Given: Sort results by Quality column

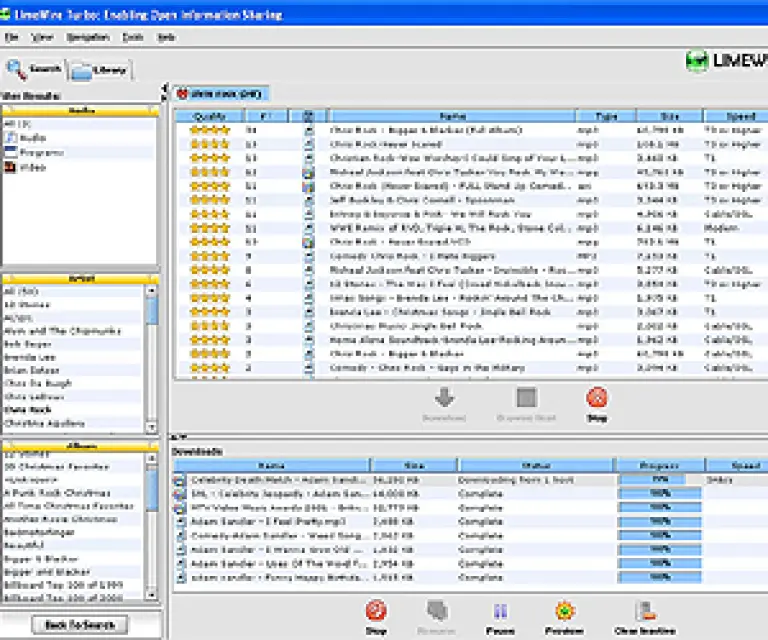Looking at the screenshot, I should tap(209, 116).
